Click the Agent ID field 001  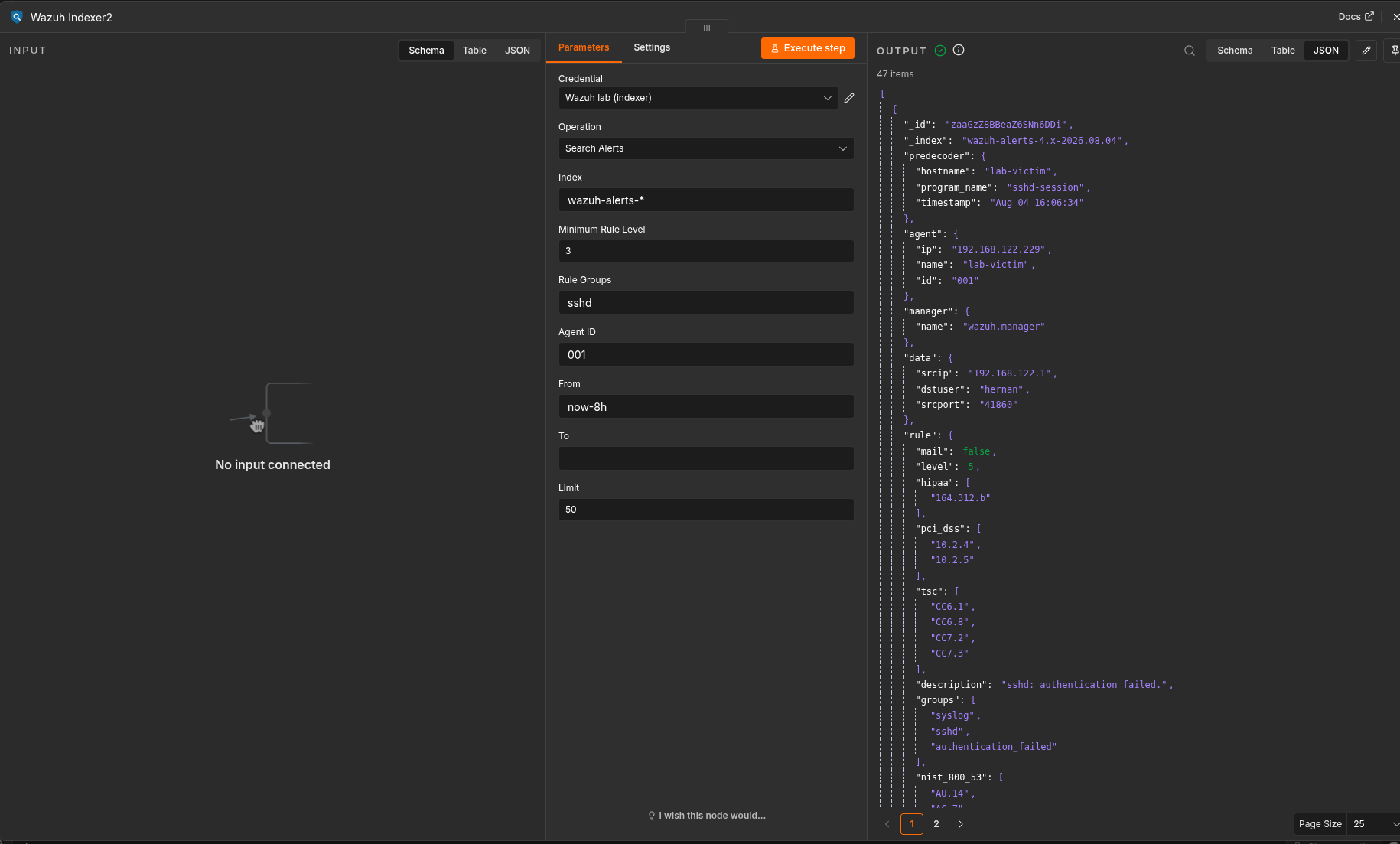(706, 355)
